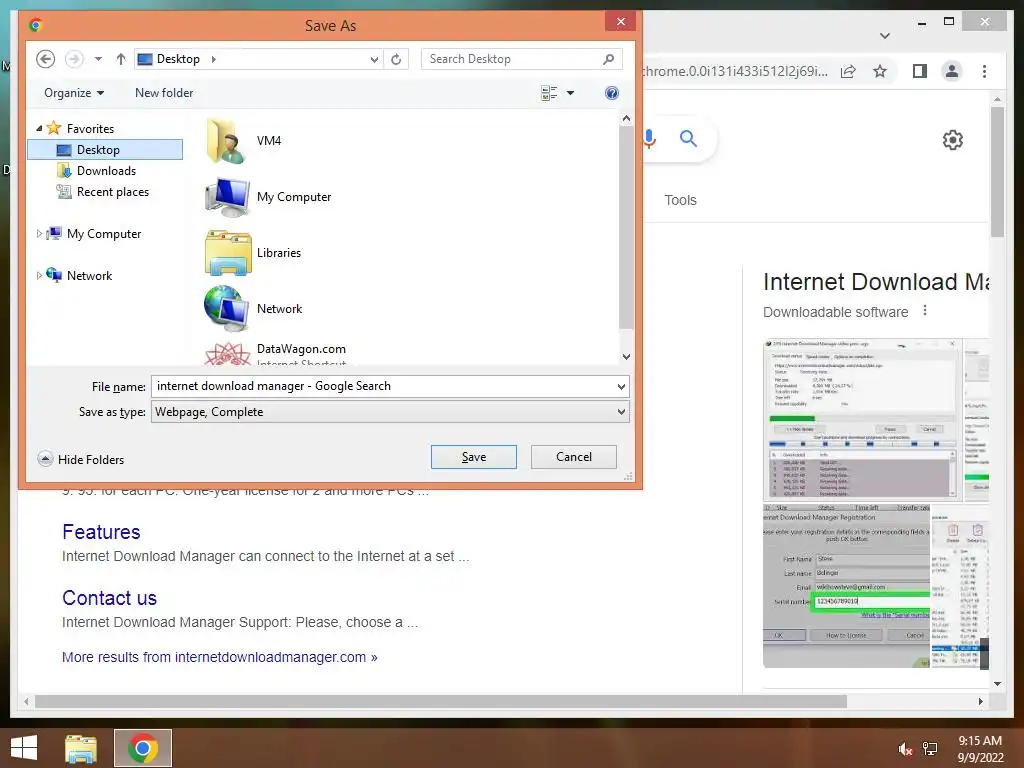
Task: Bookmark this page with star icon
Action: [880, 71]
